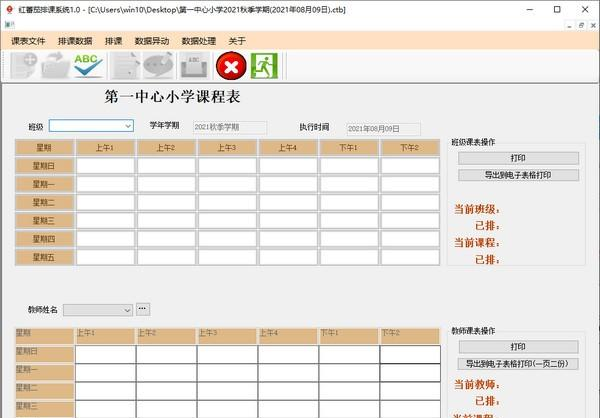Image resolution: width=600 pixels, height=418 pixels.
Task: Click the ABC printer toolbar icon
Action: click(194, 65)
